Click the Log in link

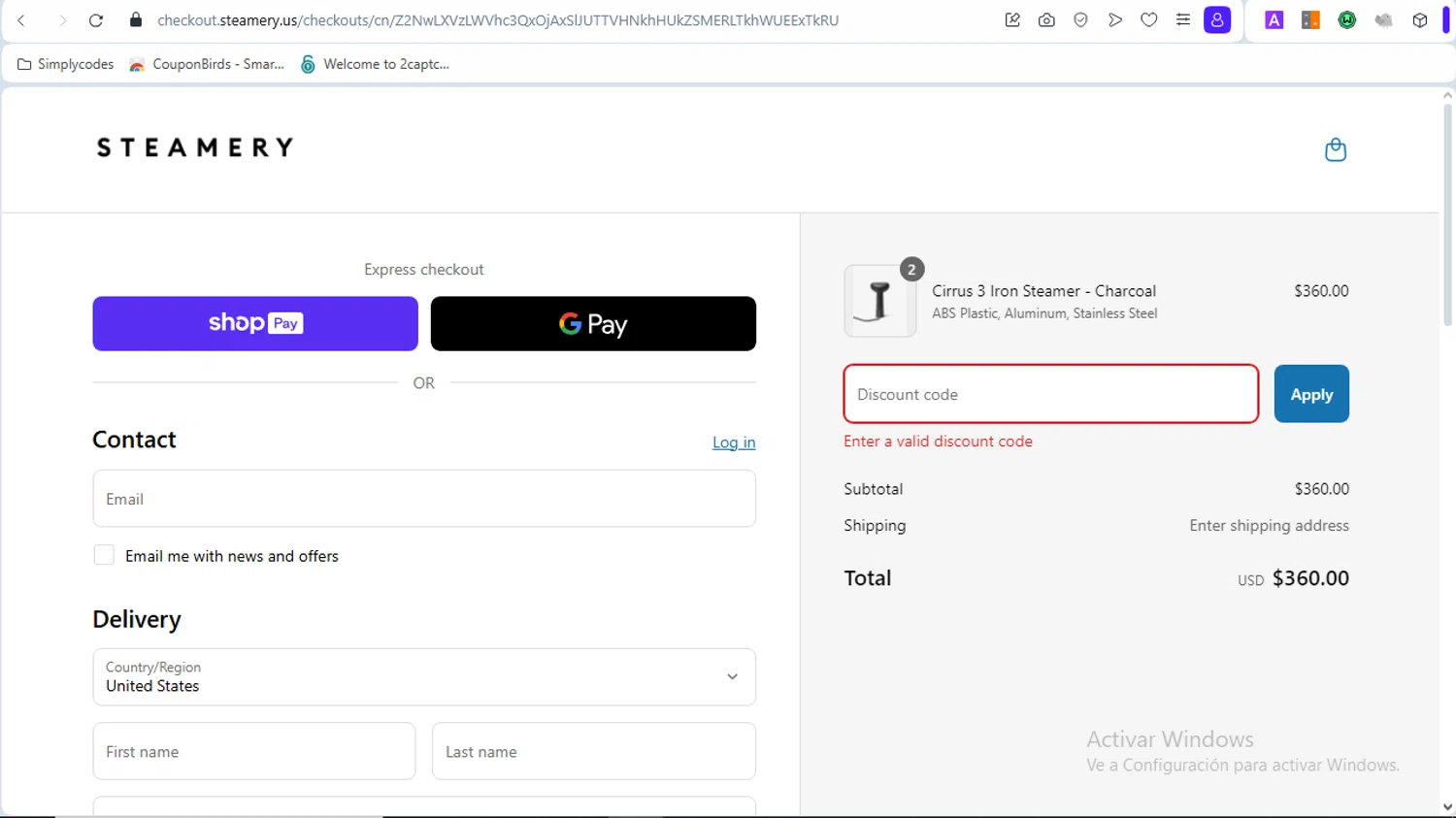pos(734,442)
